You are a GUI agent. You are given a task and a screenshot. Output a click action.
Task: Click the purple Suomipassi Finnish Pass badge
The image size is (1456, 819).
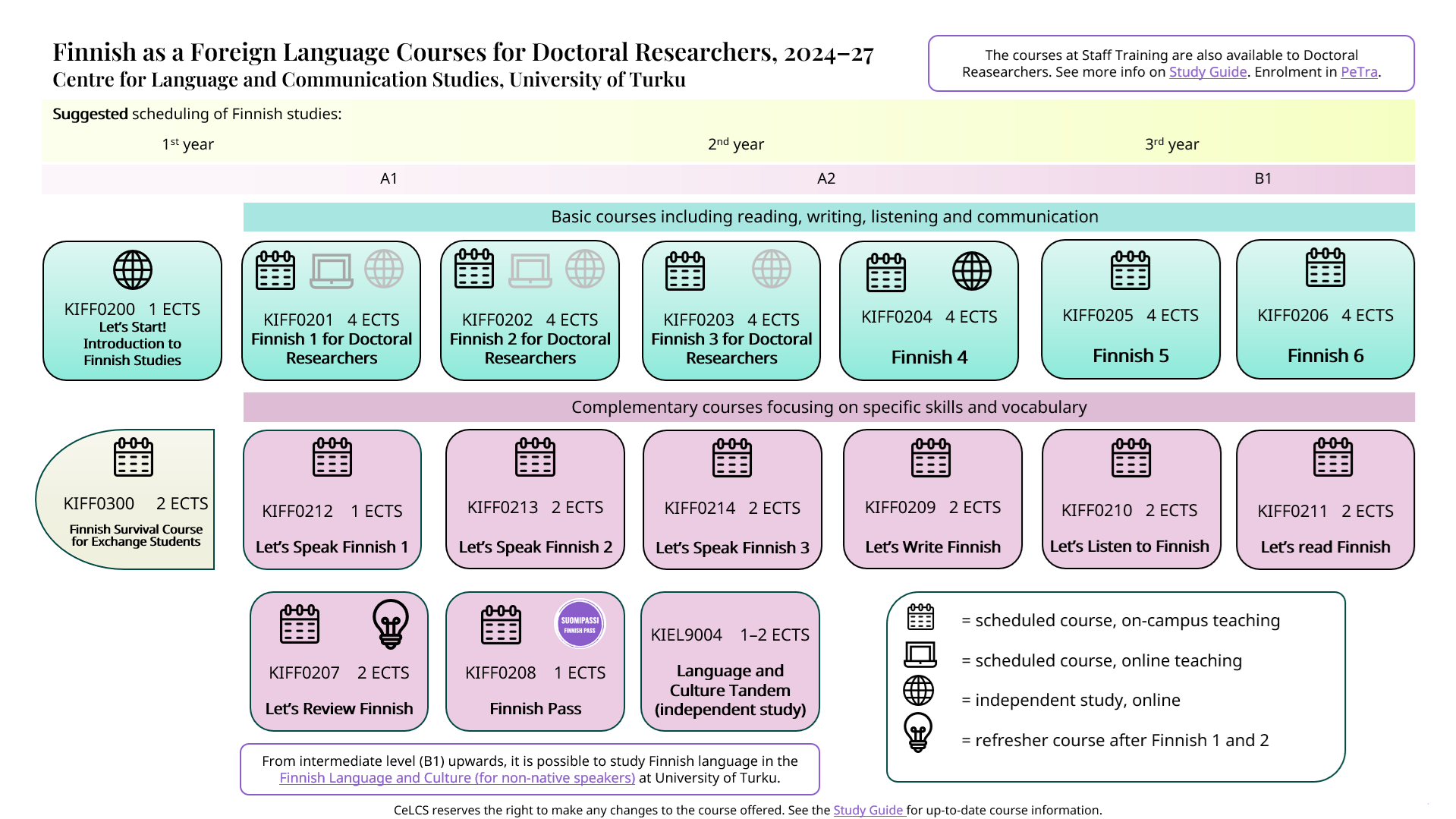(580, 624)
